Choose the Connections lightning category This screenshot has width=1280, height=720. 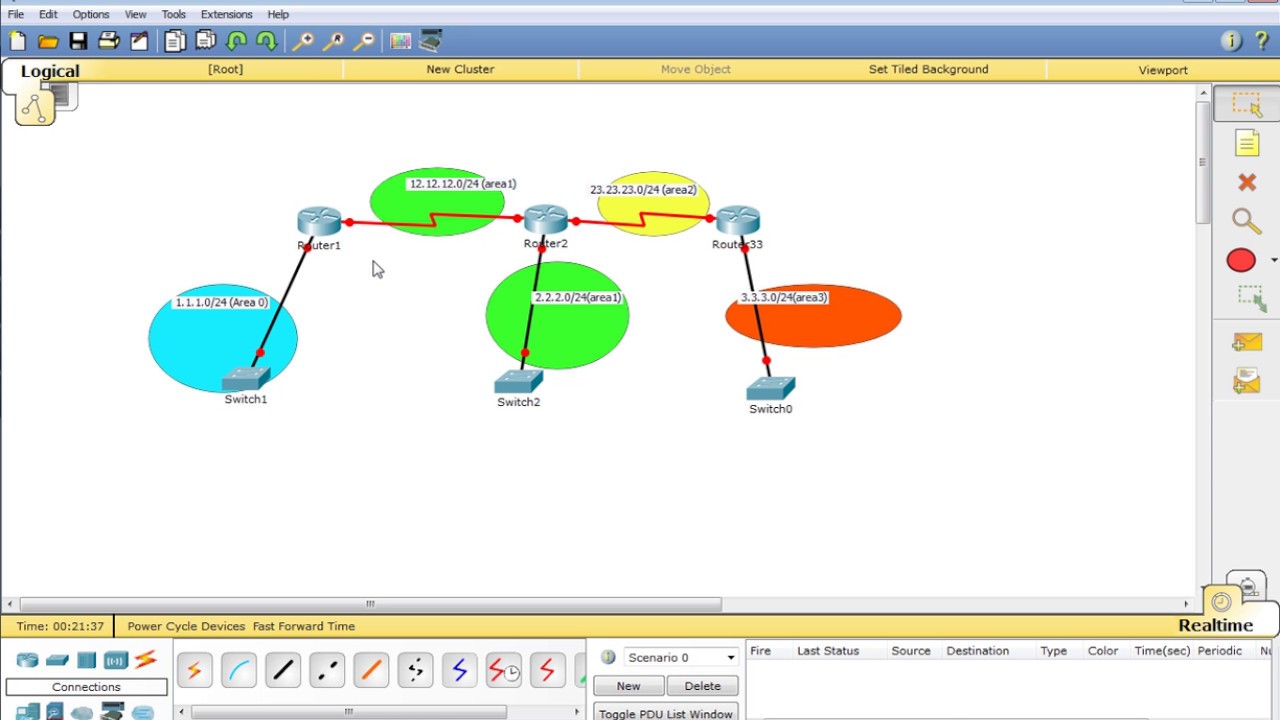(x=146, y=659)
